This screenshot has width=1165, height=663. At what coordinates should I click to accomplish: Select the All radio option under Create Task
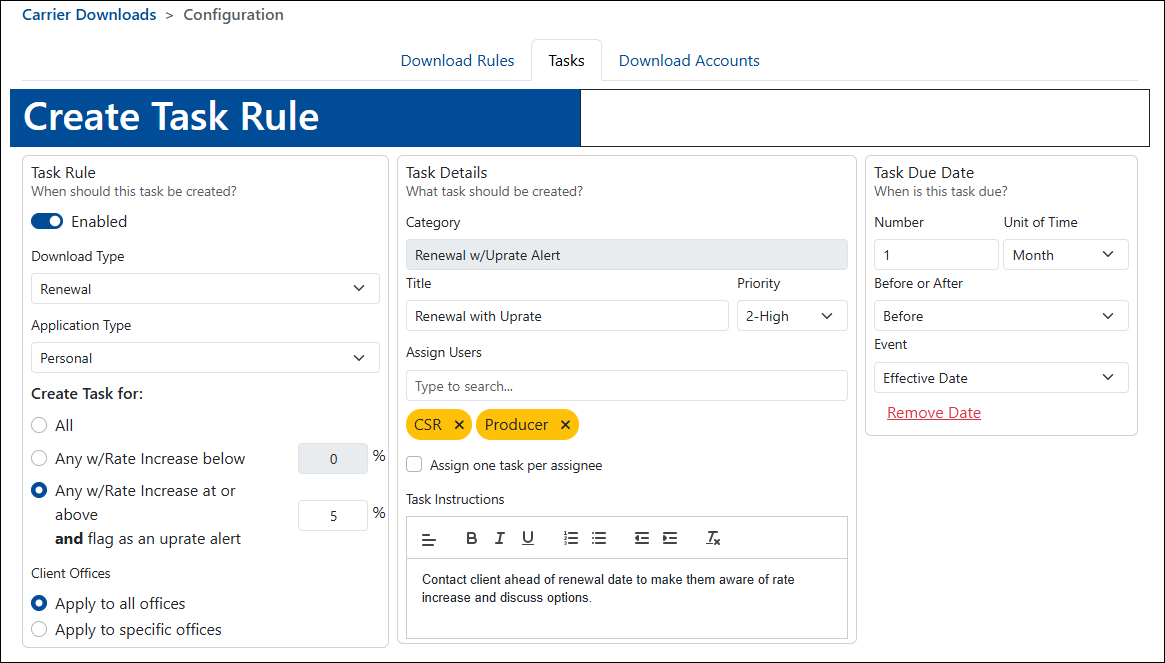38,425
